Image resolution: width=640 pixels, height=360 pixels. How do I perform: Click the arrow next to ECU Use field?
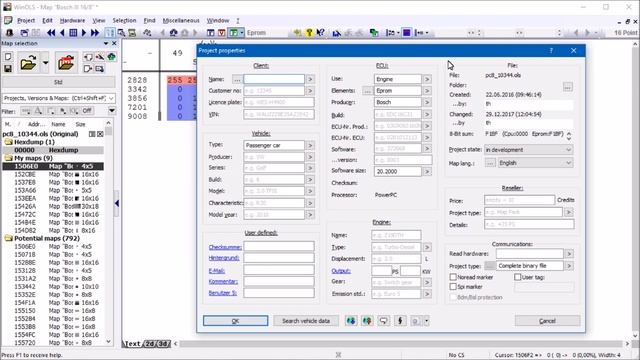(x=427, y=79)
